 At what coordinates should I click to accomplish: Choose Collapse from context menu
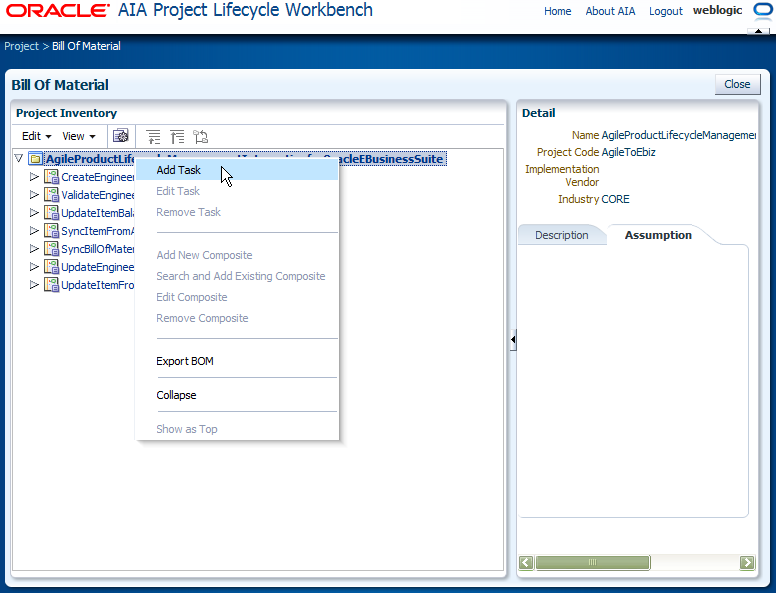coord(237,395)
